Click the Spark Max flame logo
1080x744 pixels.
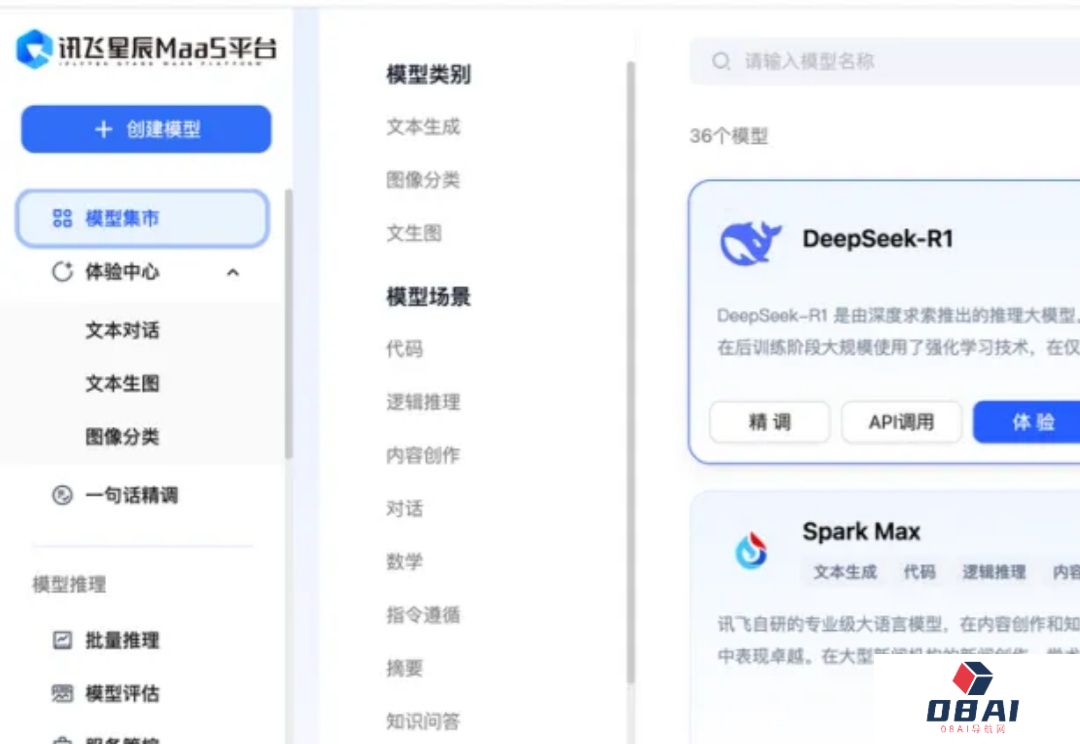(751, 550)
